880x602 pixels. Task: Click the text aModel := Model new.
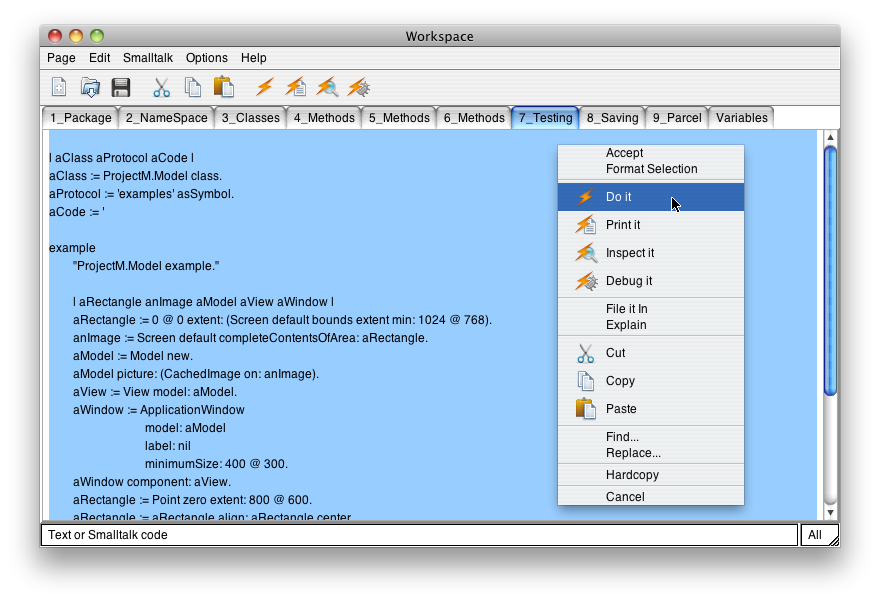(133, 356)
